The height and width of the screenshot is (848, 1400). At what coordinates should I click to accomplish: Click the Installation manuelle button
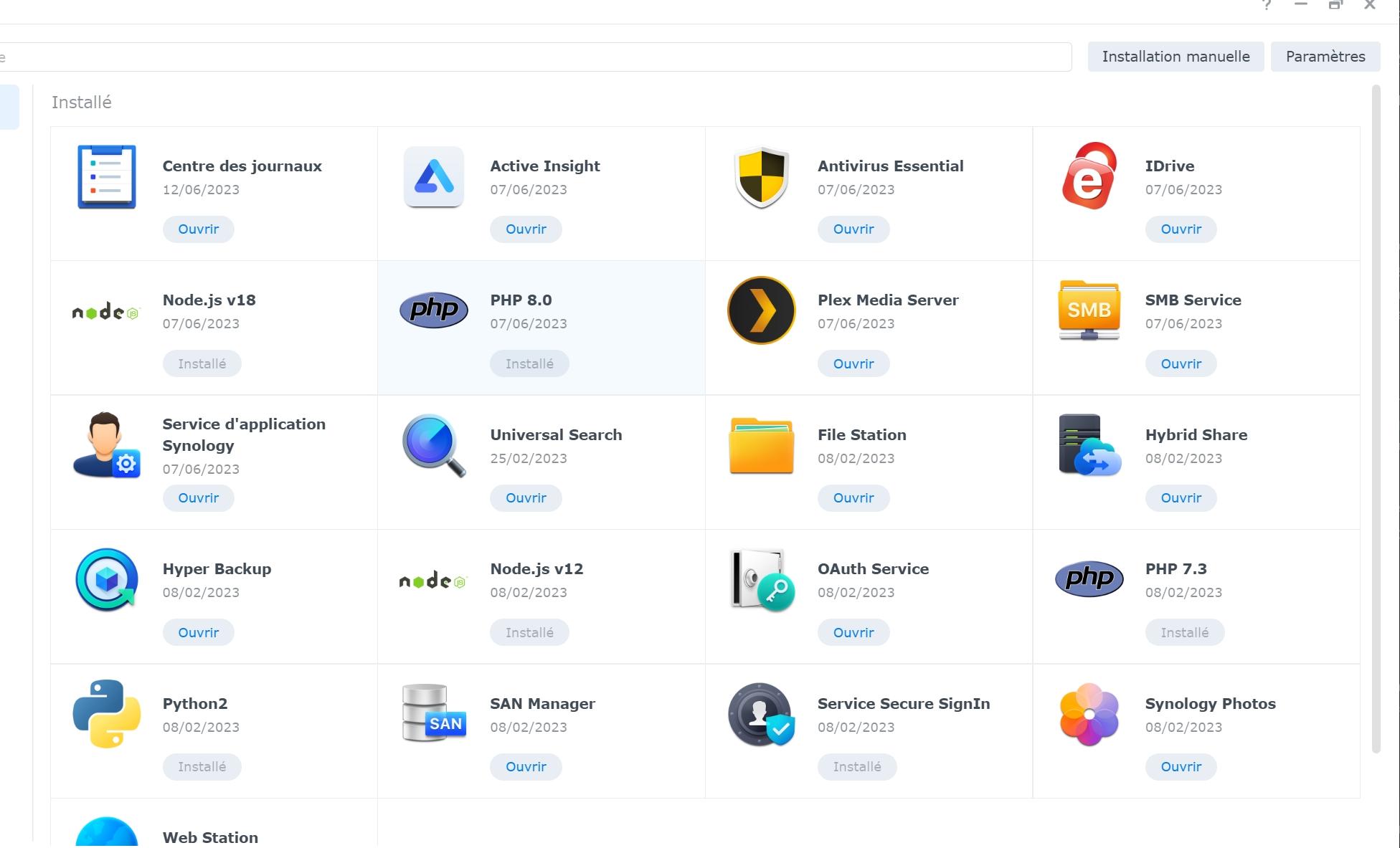click(1176, 57)
